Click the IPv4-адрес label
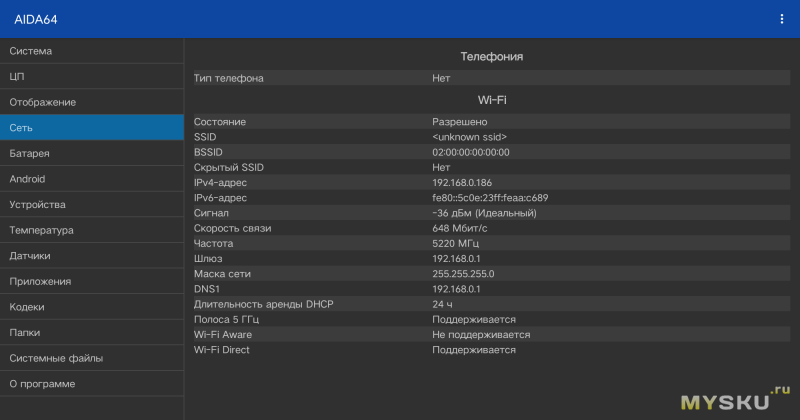This screenshot has width=800, height=420. 220,183
